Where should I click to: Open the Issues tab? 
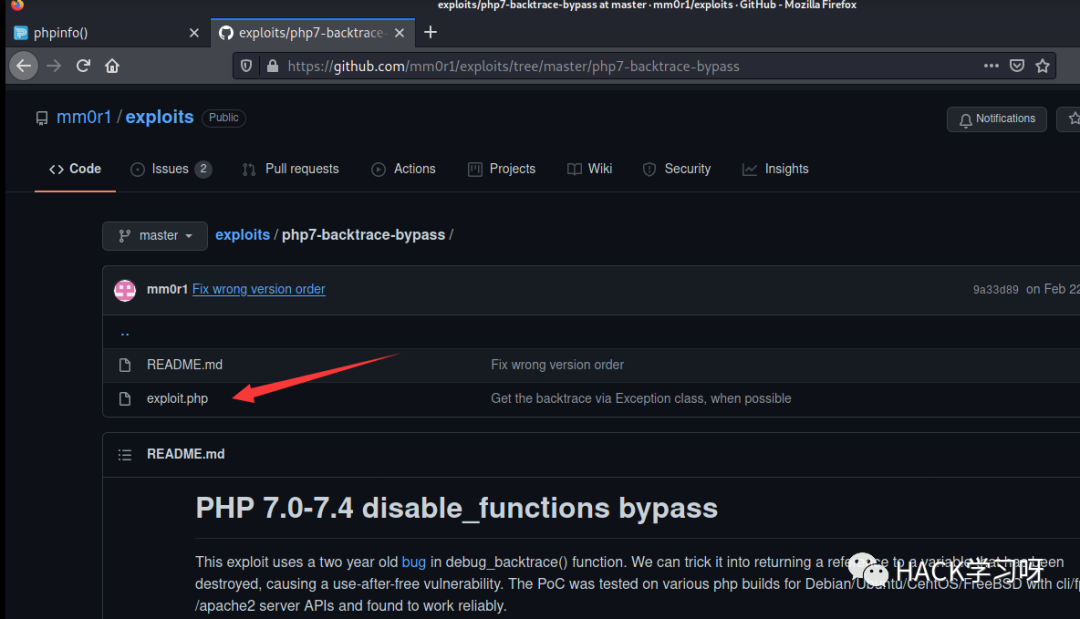click(171, 169)
